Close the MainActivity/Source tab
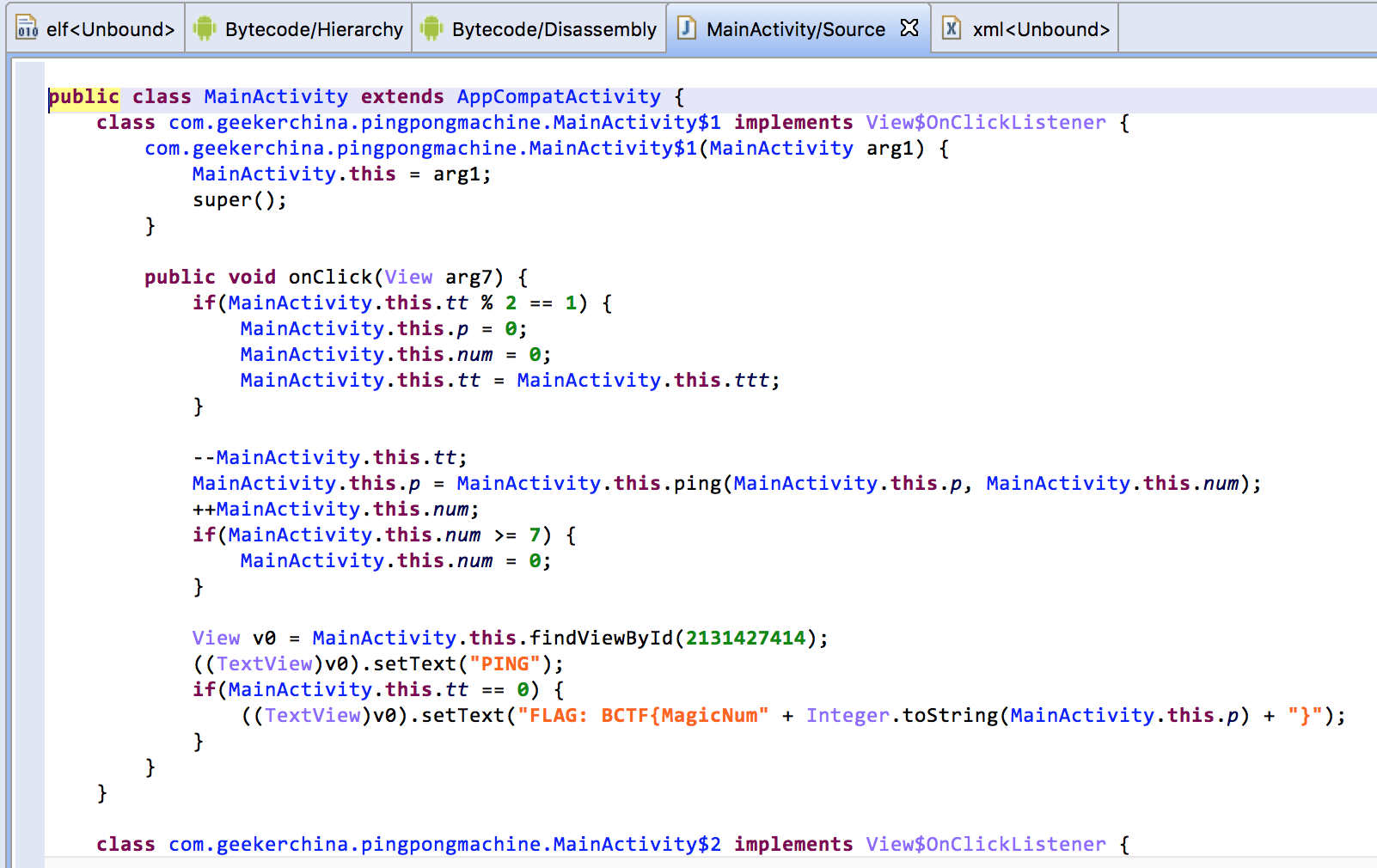This screenshot has height=868, width=1377. point(909,28)
